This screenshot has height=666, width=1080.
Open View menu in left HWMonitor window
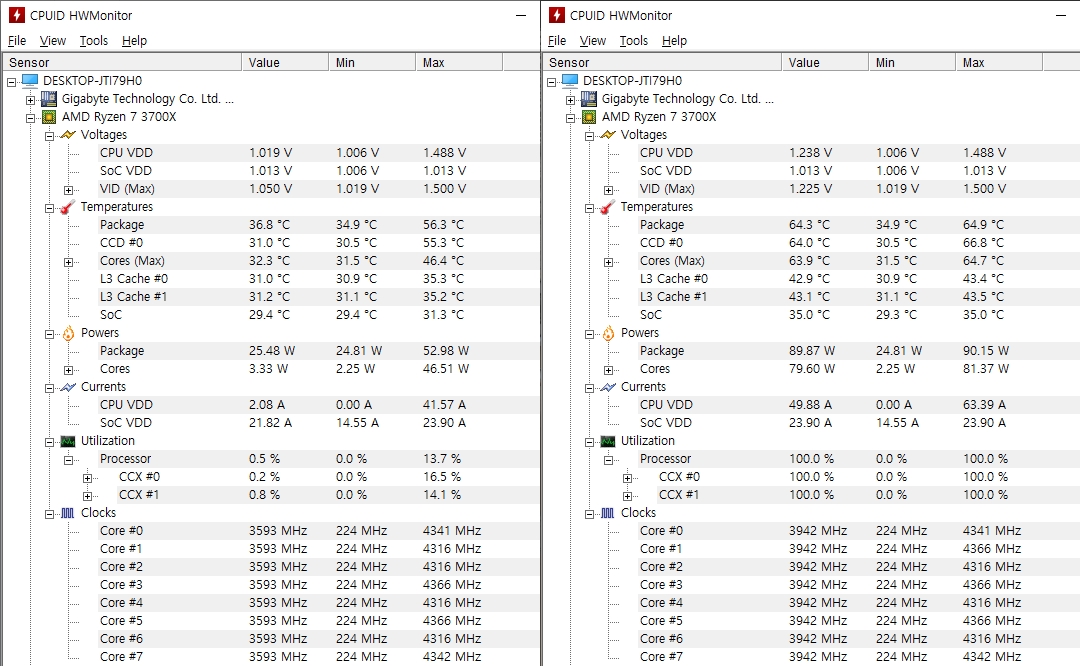[x=52, y=41]
